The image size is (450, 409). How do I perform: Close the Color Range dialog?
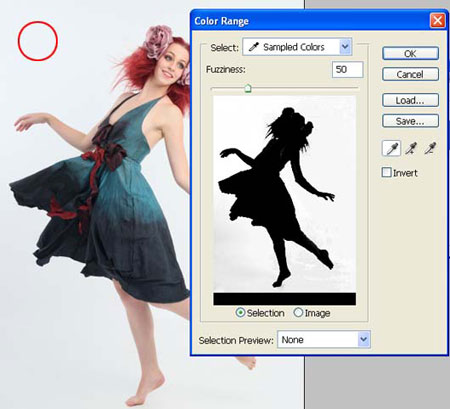438,21
